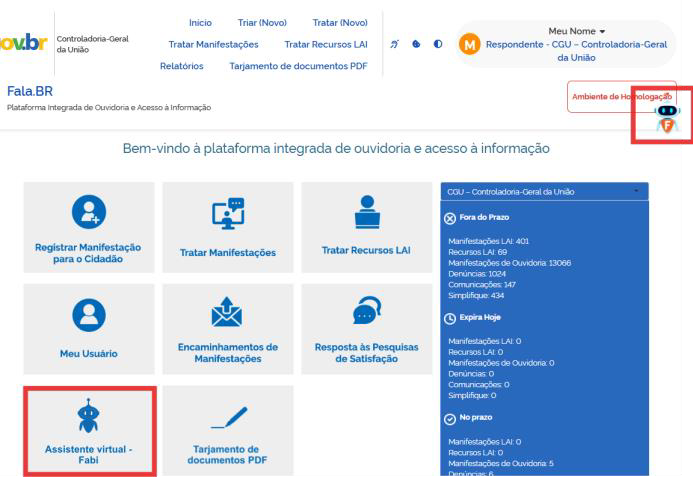Open the Fabi robot chatbot icon

[667, 118]
